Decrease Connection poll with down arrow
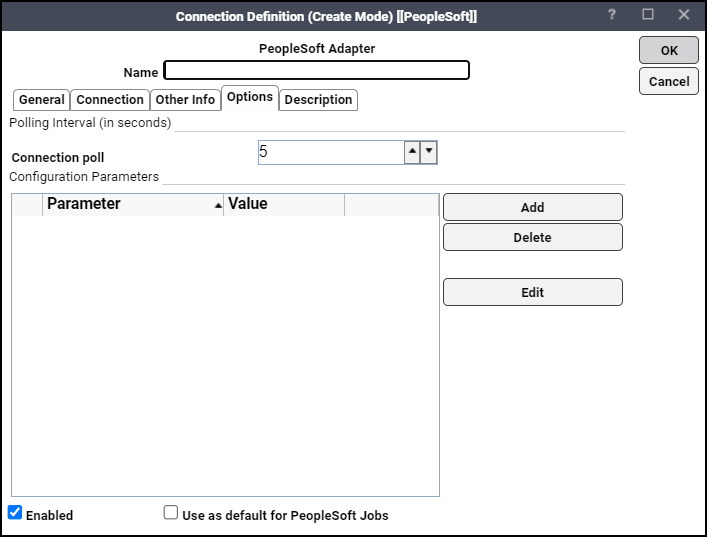 click(x=429, y=152)
